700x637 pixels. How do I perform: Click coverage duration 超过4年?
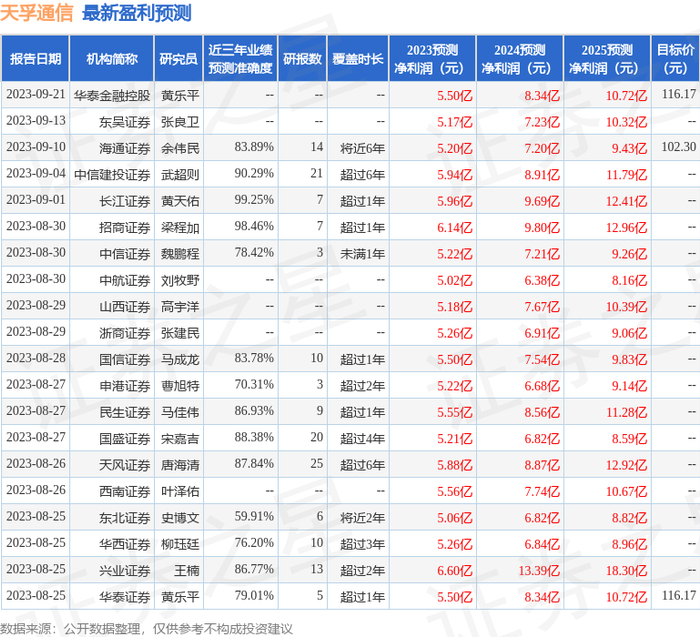pyautogui.click(x=362, y=438)
